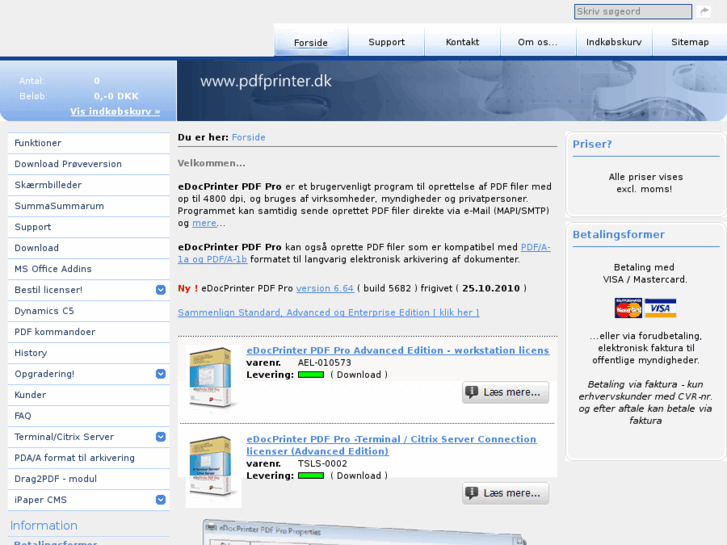This screenshot has width=727, height=545.
Task: Open the eDocPrinter PDF Pro Advanced Edition title link
Action: click(x=398, y=350)
